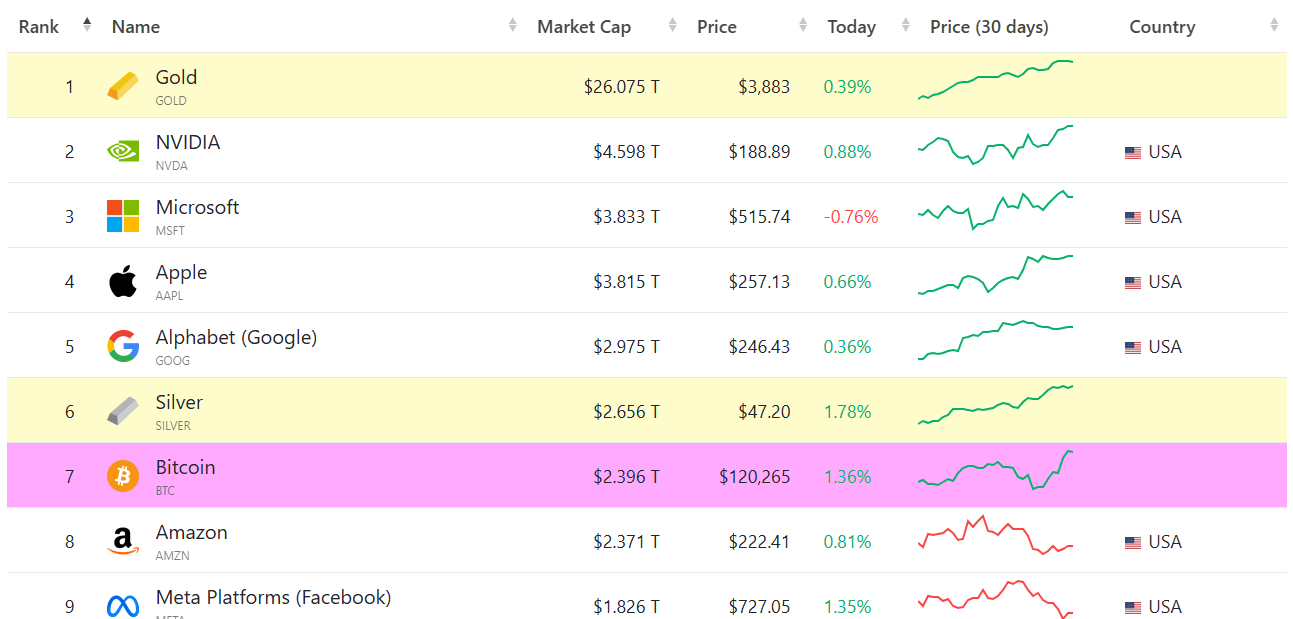Open the Alphabet (Google) link
Image resolution: width=1293 pixels, height=619 pixels.
tap(236, 338)
